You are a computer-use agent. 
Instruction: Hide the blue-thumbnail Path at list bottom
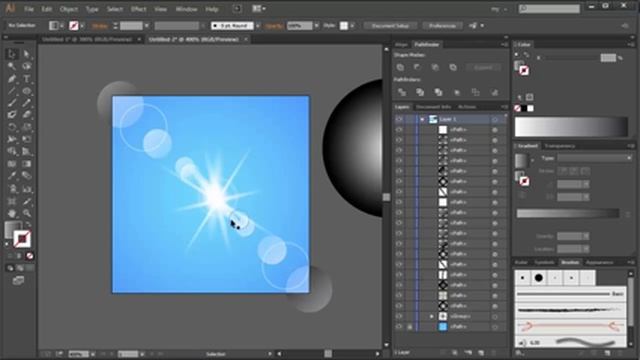399,327
